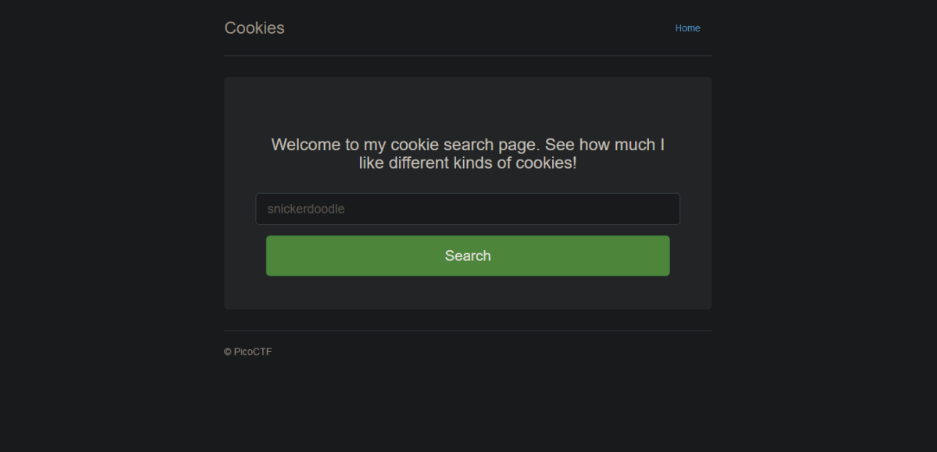Select the Home item in header

tap(687, 28)
